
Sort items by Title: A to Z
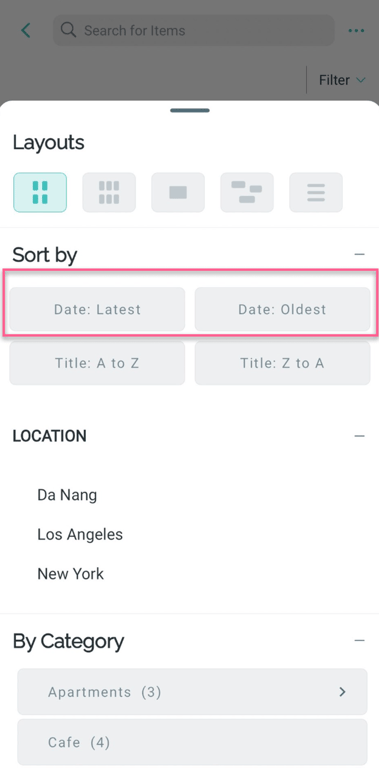(x=97, y=363)
